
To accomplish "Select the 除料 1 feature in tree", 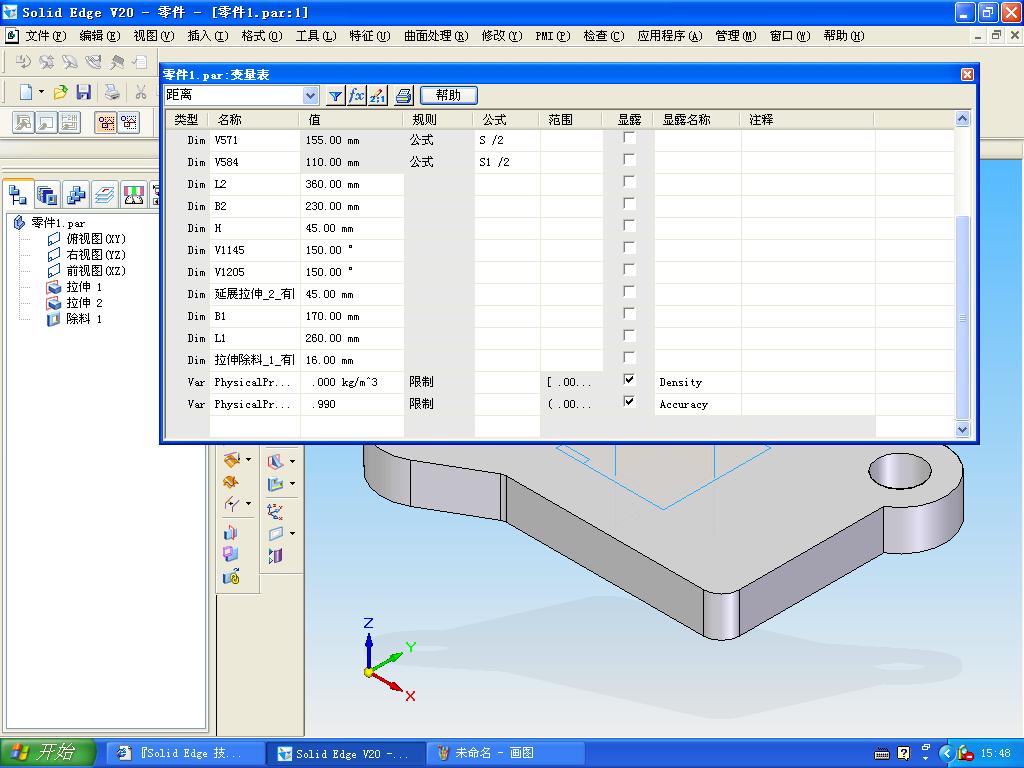I will click(84, 319).
